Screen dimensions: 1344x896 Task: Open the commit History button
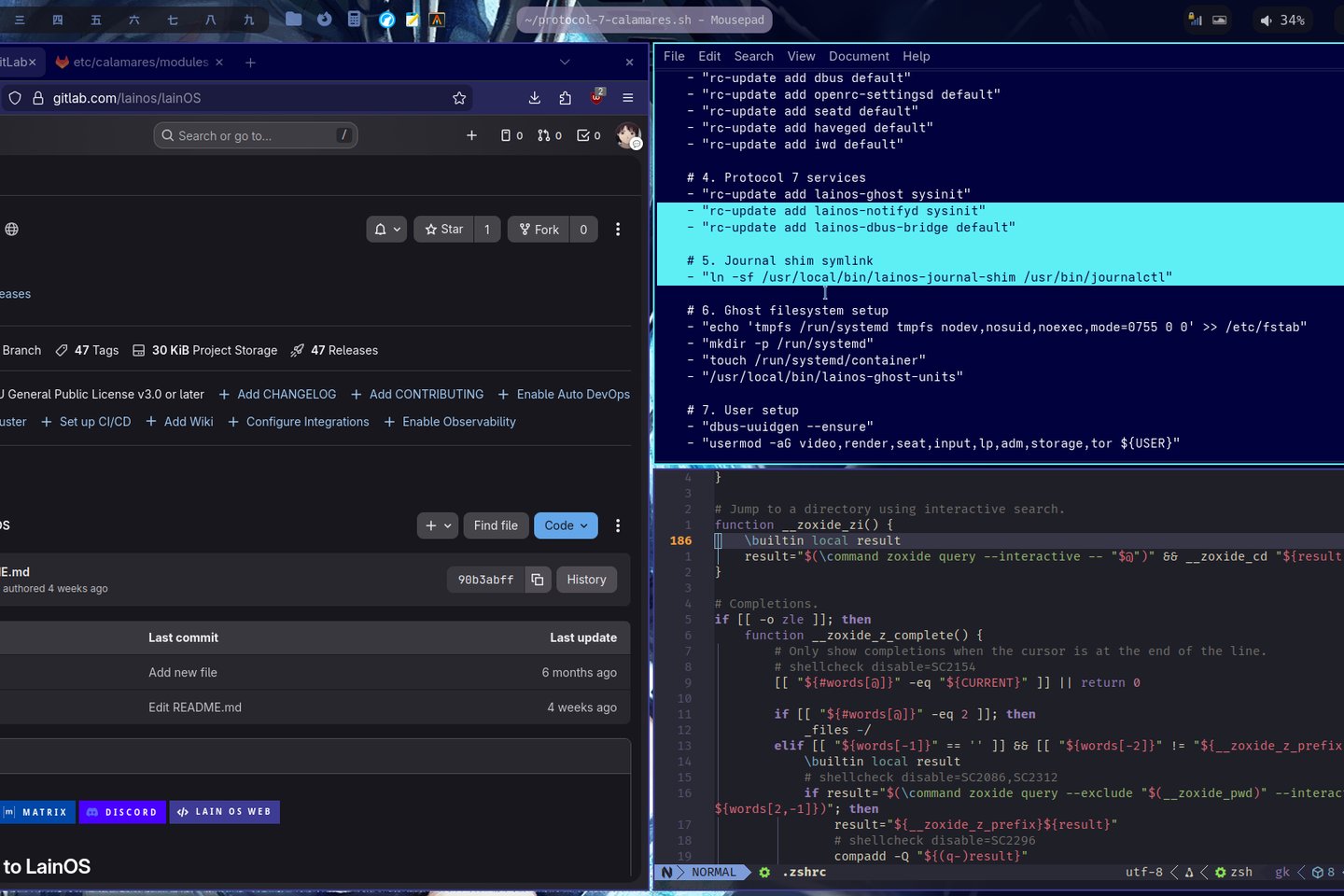click(x=586, y=580)
